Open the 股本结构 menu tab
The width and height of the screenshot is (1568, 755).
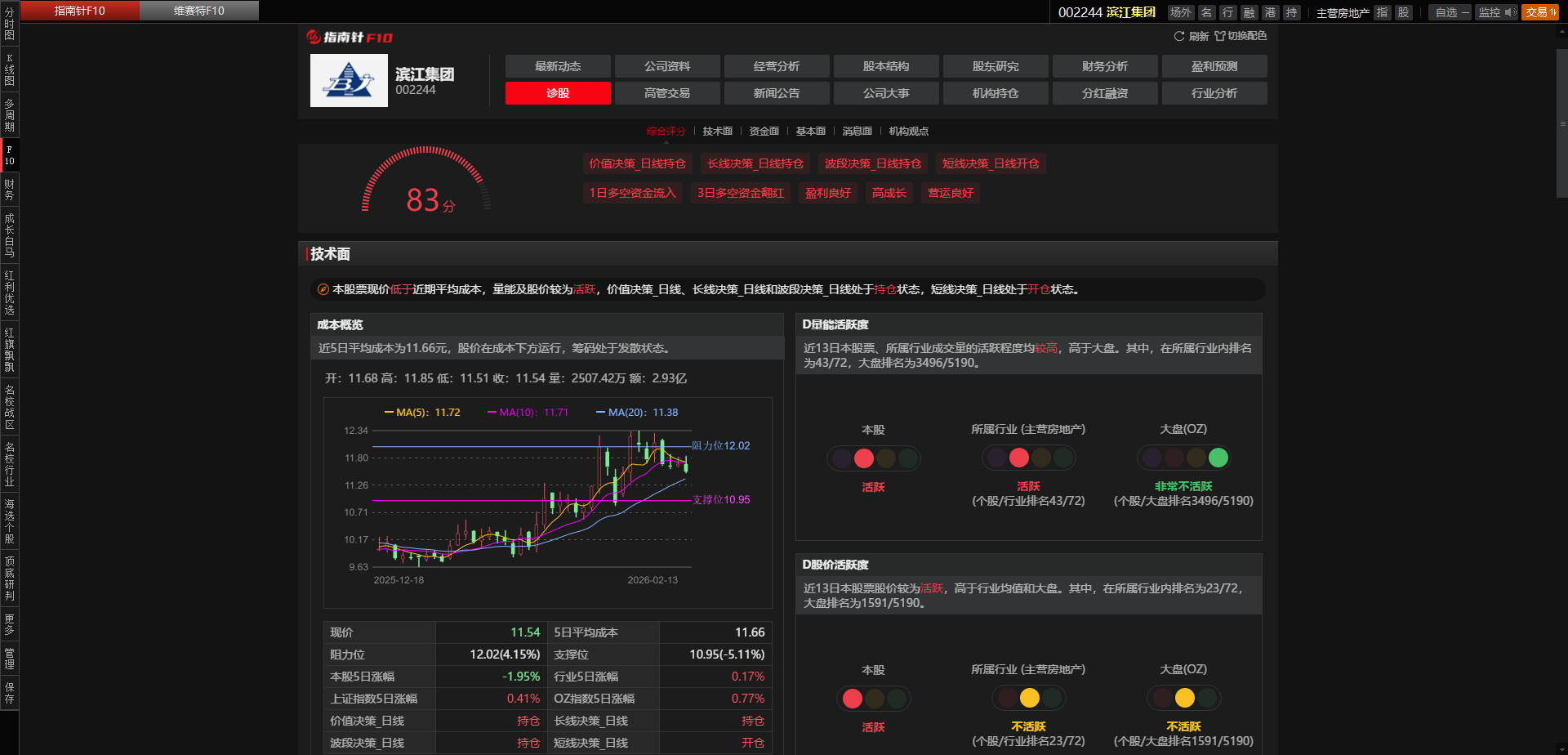pos(886,66)
